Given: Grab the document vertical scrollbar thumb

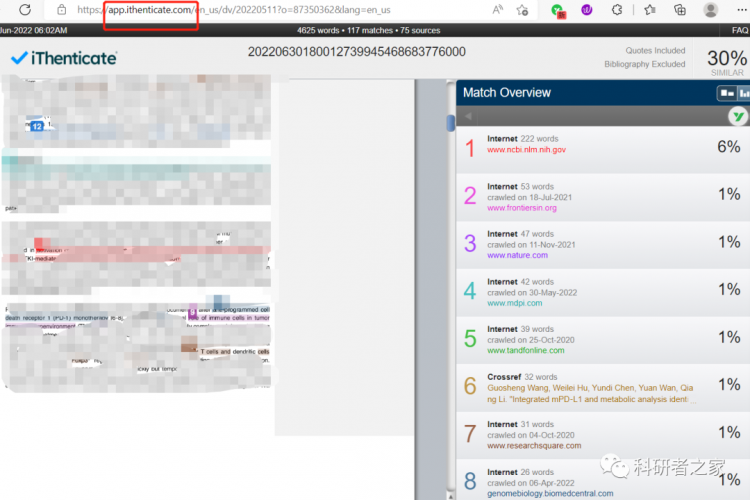Looking at the screenshot, I should 450,122.
